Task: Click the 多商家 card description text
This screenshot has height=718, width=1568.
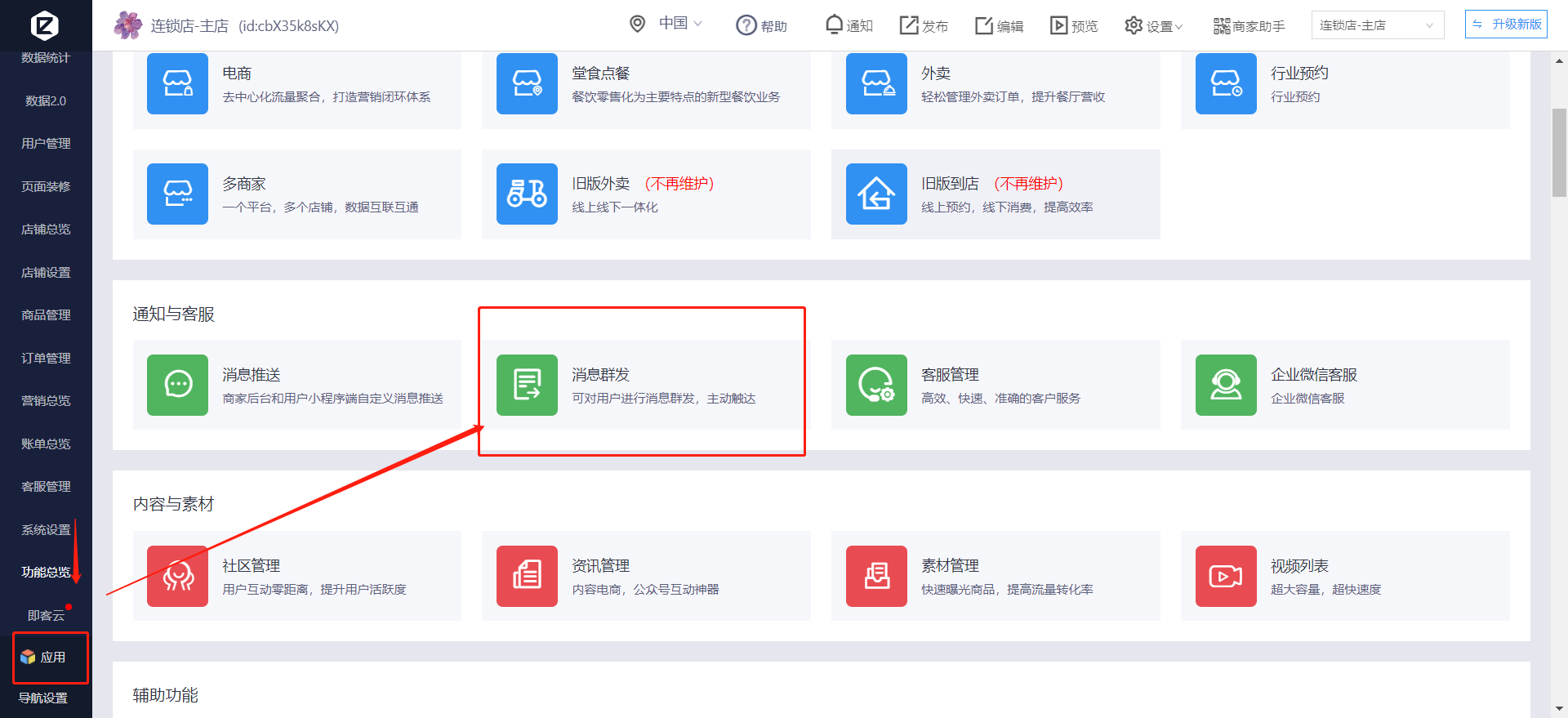Action: pyautogui.click(x=320, y=207)
